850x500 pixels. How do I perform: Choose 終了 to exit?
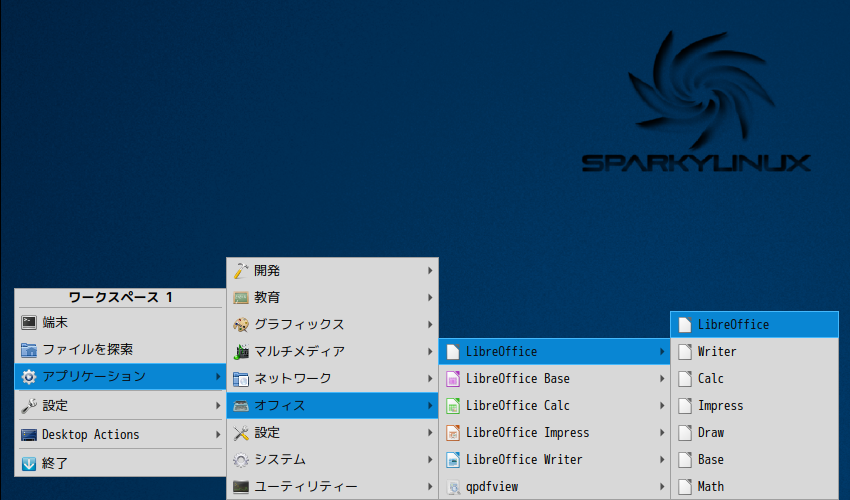point(120,464)
